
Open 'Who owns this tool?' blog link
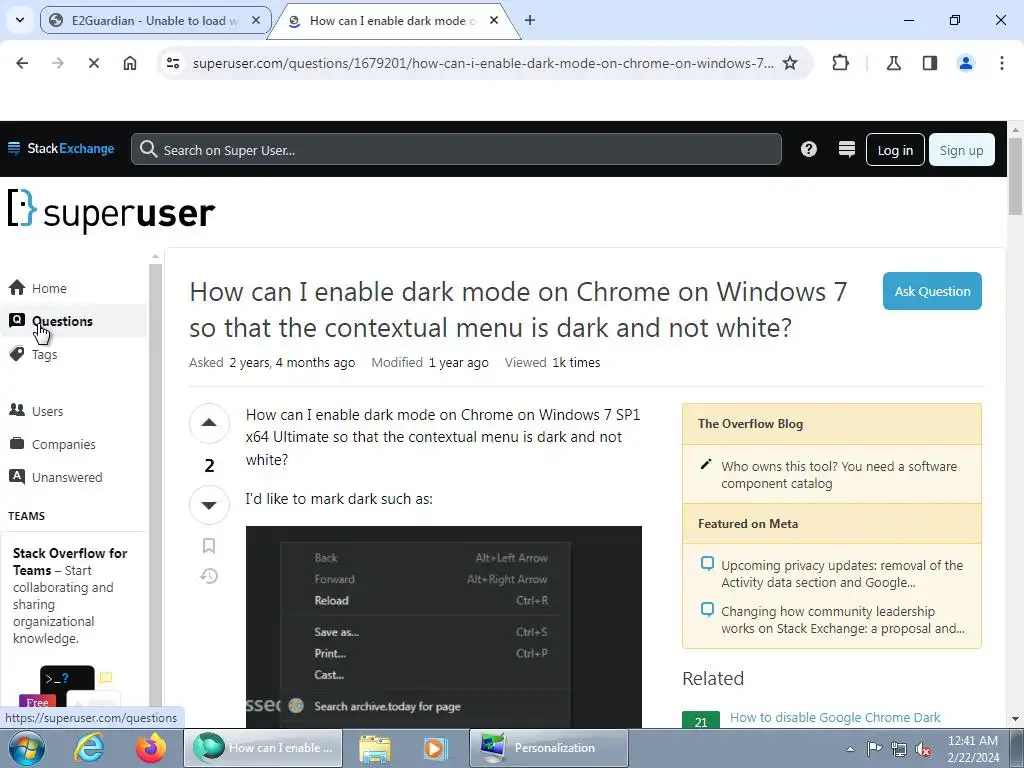tap(839, 475)
